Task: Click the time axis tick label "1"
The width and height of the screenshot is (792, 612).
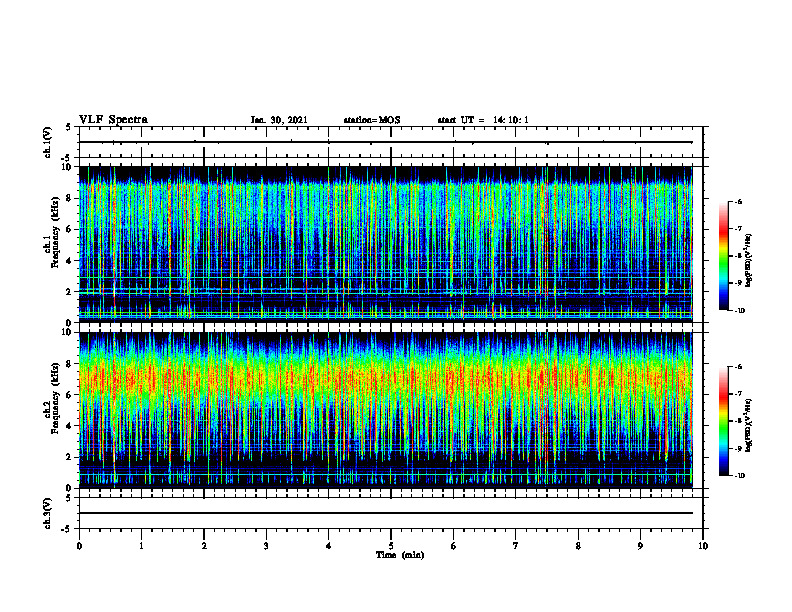Action: click(141, 546)
